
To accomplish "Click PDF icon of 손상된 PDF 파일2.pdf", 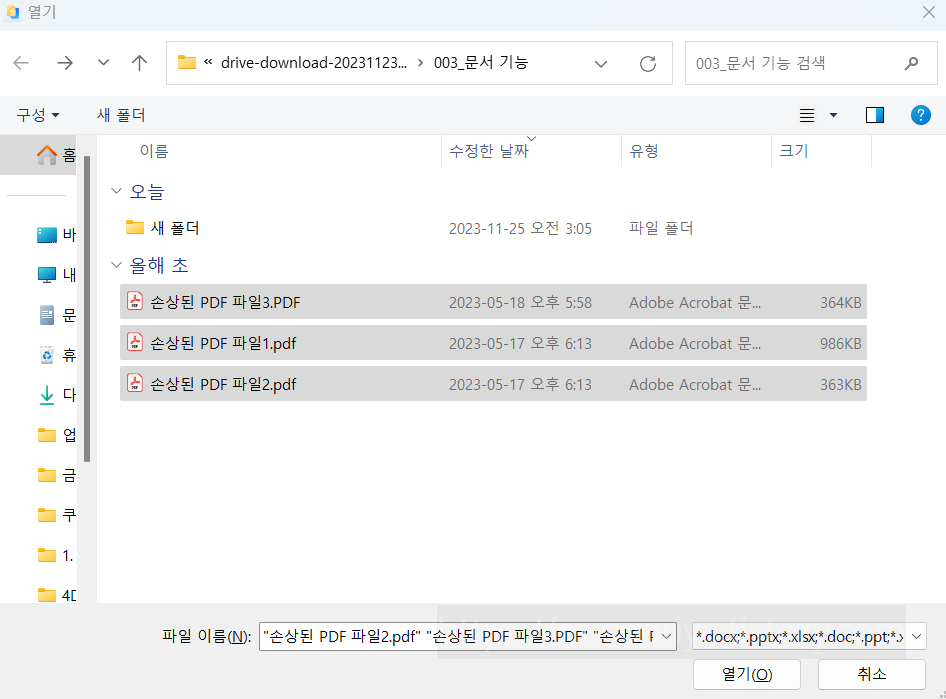I will pyautogui.click(x=135, y=383).
